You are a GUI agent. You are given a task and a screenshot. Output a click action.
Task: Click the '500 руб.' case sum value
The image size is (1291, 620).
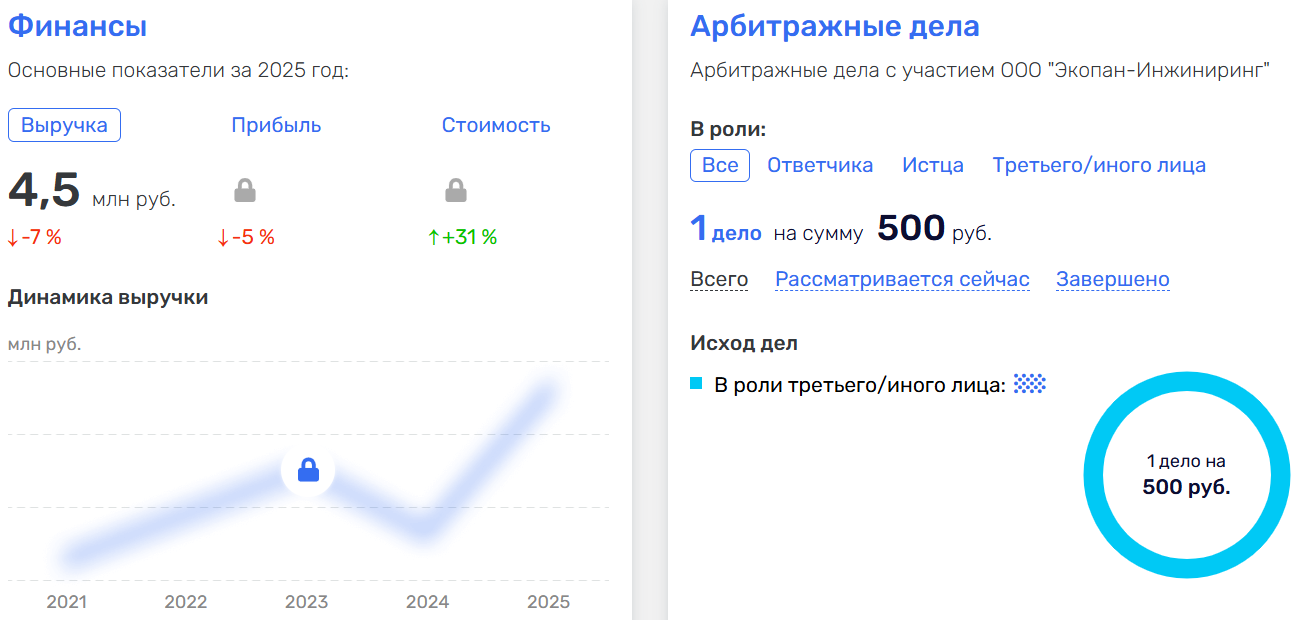click(935, 230)
